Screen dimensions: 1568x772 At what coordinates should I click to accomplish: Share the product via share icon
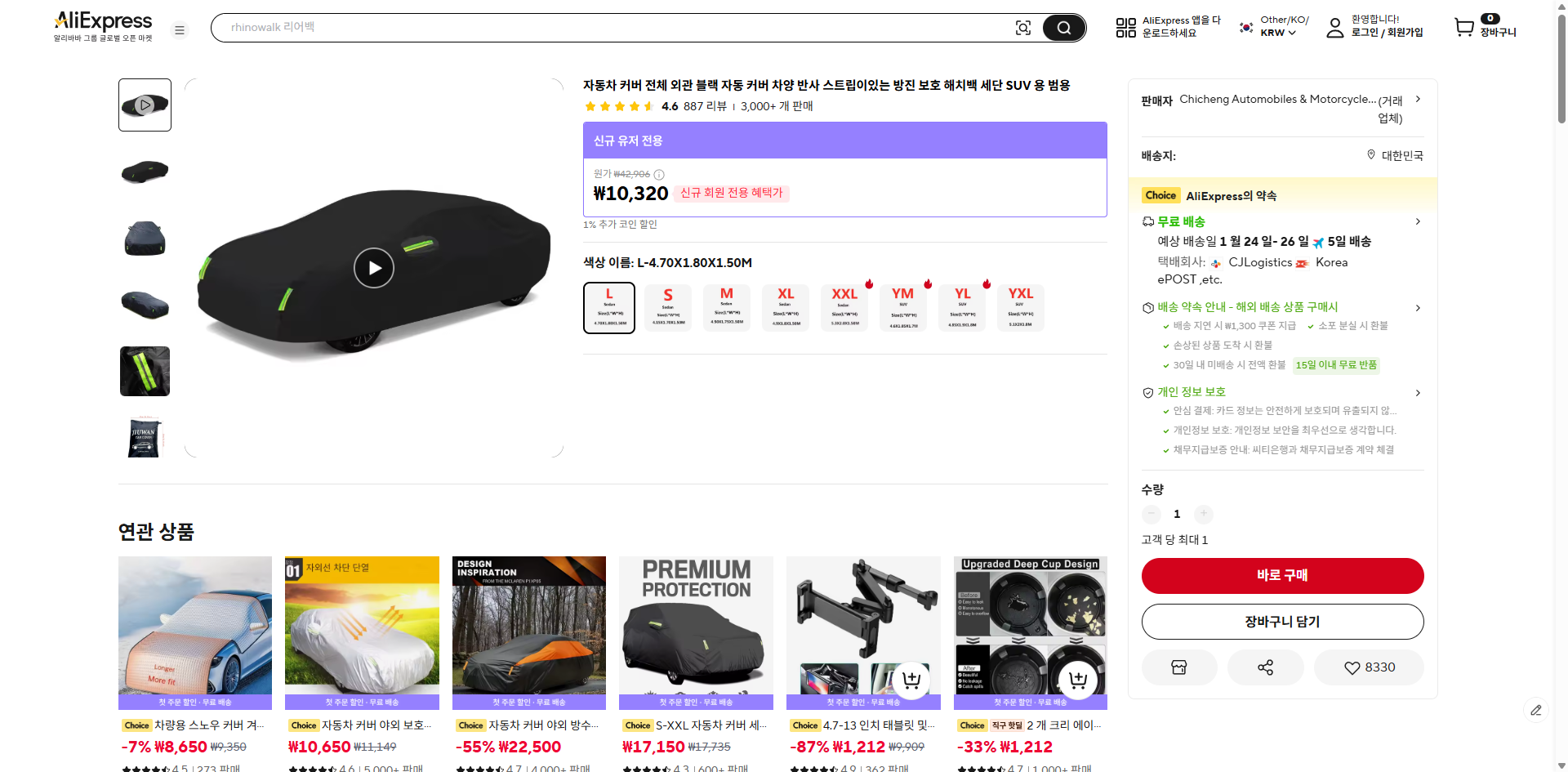[1265, 667]
